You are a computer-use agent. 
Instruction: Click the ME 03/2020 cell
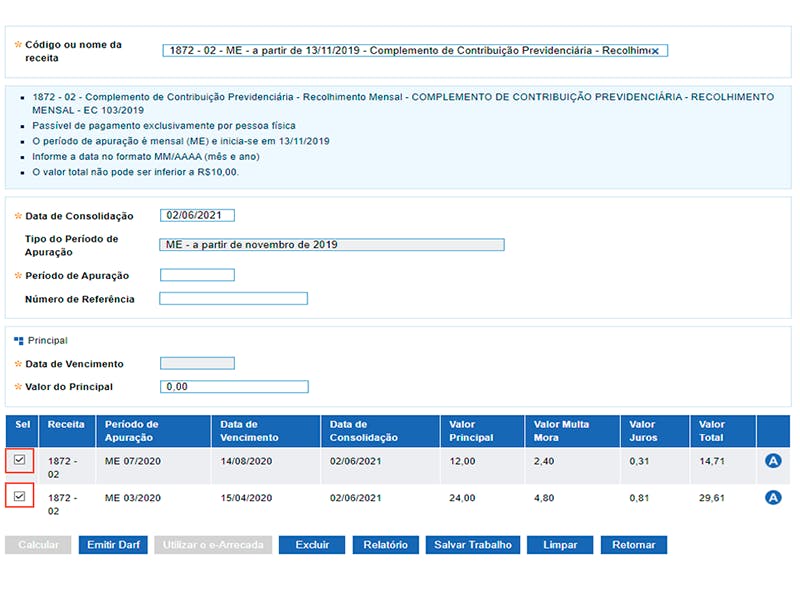click(133, 498)
